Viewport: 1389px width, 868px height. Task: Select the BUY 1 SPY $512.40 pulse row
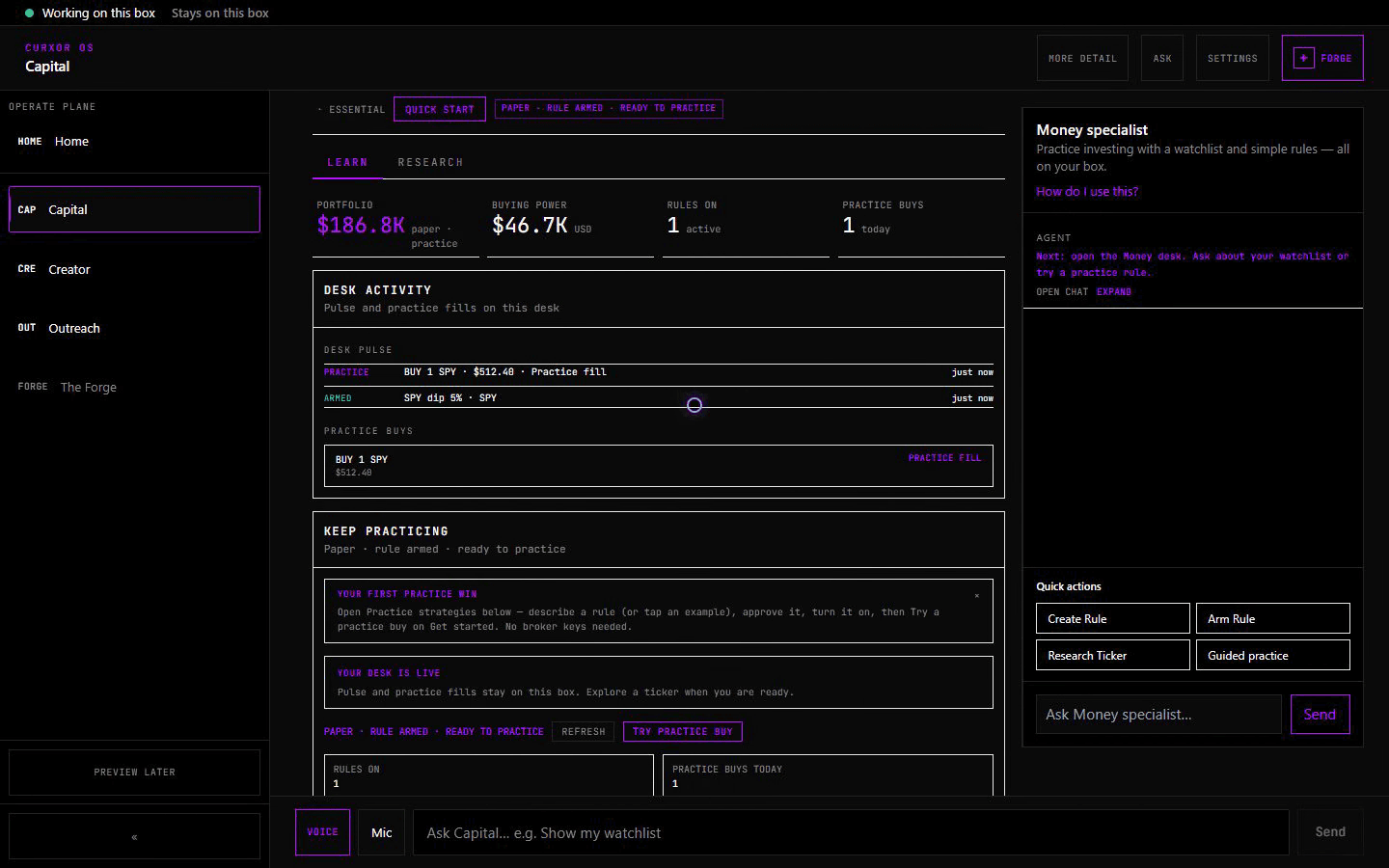click(659, 372)
